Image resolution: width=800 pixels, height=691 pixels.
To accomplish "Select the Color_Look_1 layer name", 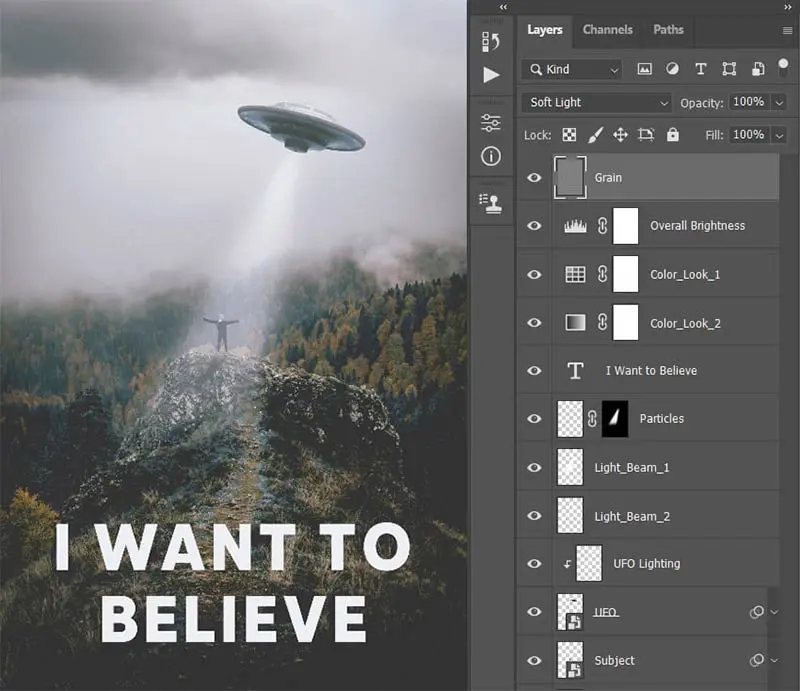I will click(x=685, y=275).
